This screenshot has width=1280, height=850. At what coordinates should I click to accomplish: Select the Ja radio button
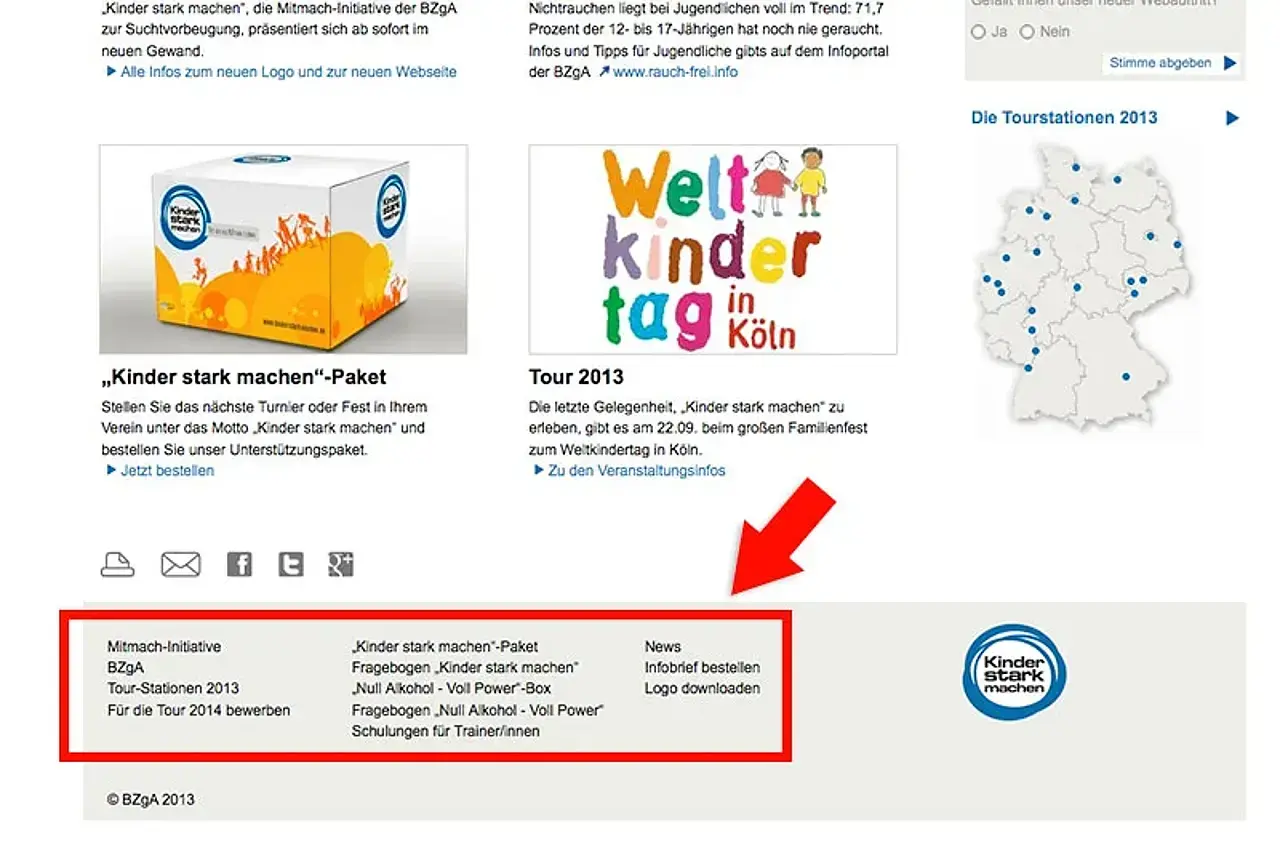[x=979, y=32]
